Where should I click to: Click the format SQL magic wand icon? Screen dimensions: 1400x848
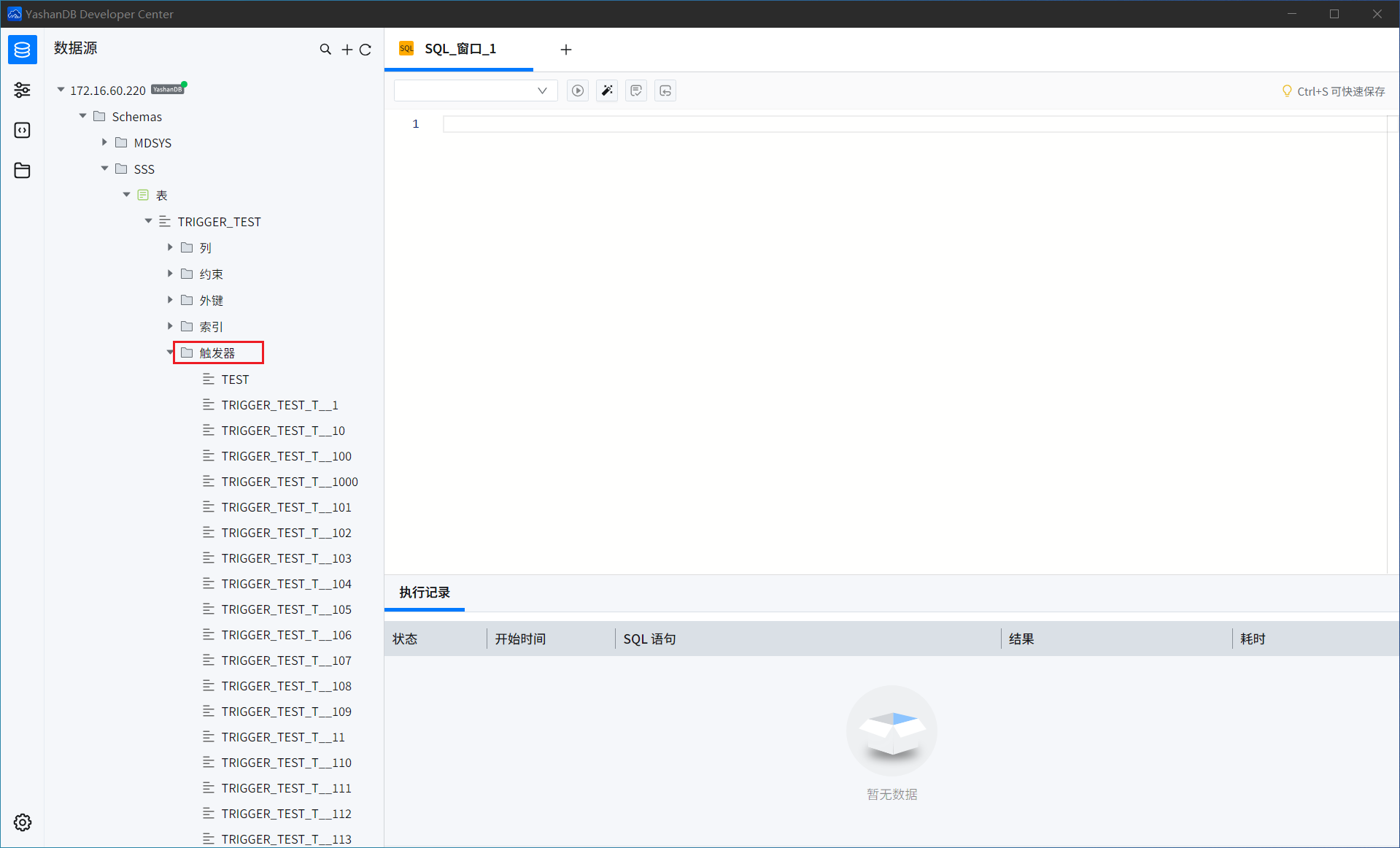pyautogui.click(x=607, y=90)
